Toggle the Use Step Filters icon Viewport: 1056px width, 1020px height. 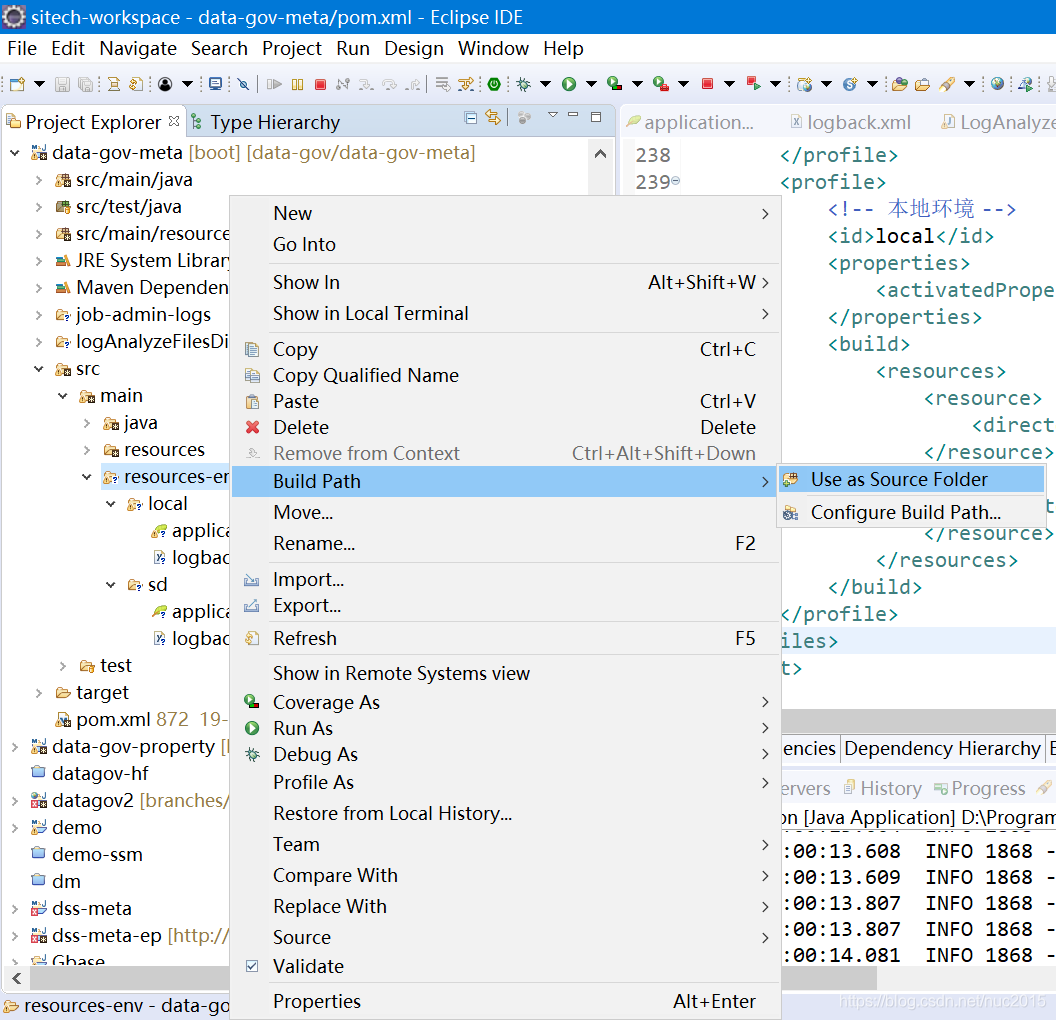(x=465, y=84)
